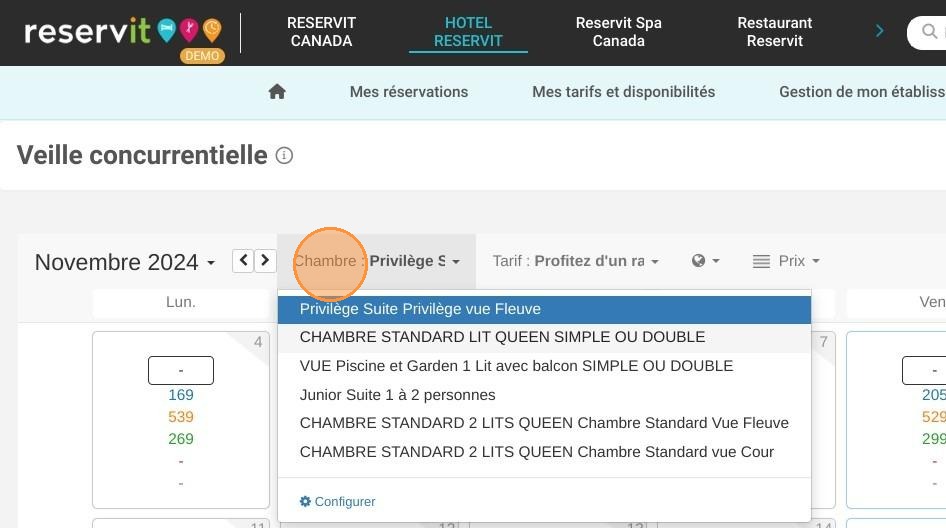
Task: Click the price box for Monday 4
Action: pos(181,370)
